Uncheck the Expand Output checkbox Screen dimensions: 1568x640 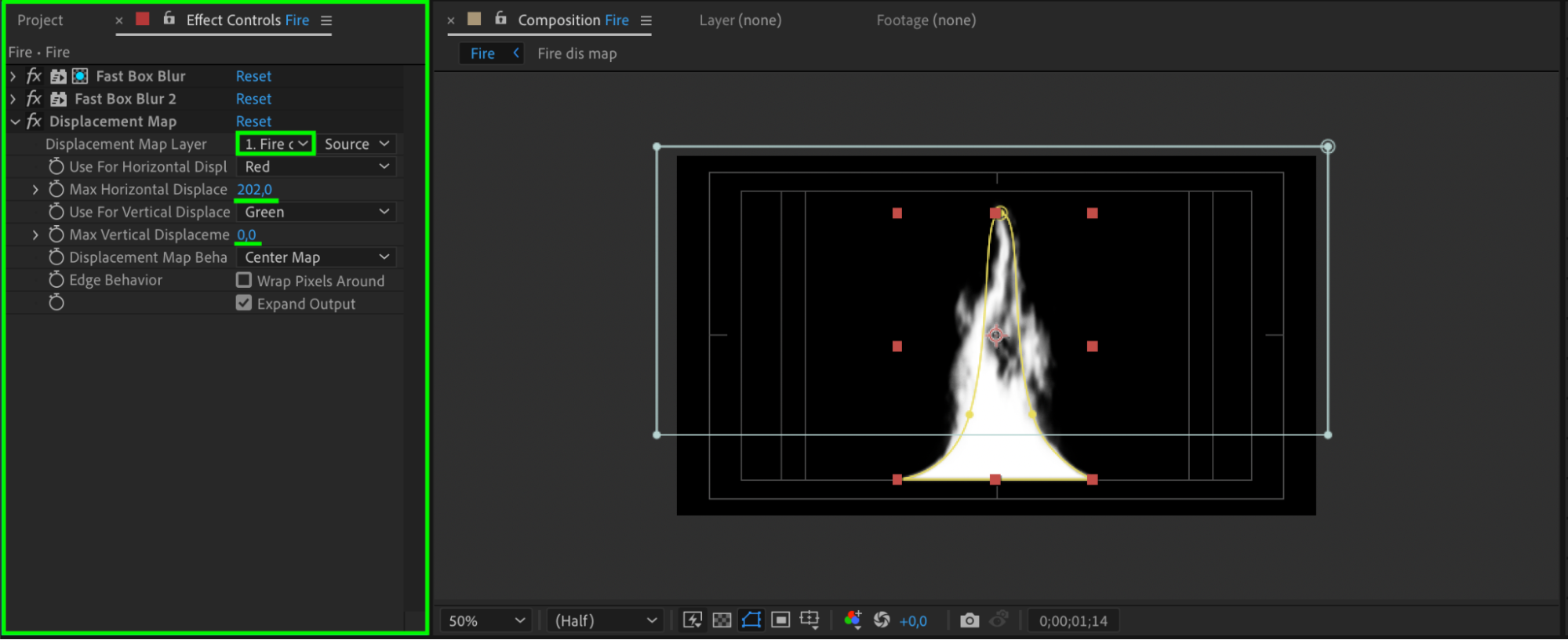(x=244, y=303)
